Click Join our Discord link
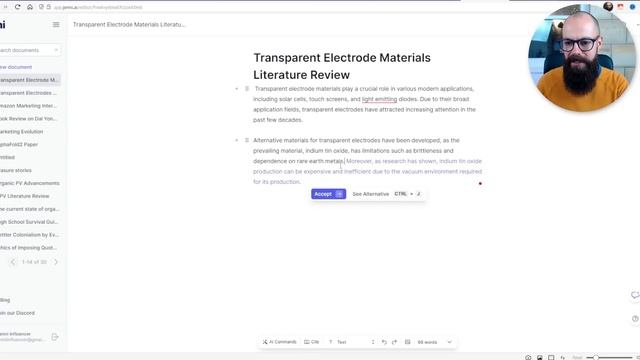Viewport: 640px width, 360px height. click(x=18, y=313)
